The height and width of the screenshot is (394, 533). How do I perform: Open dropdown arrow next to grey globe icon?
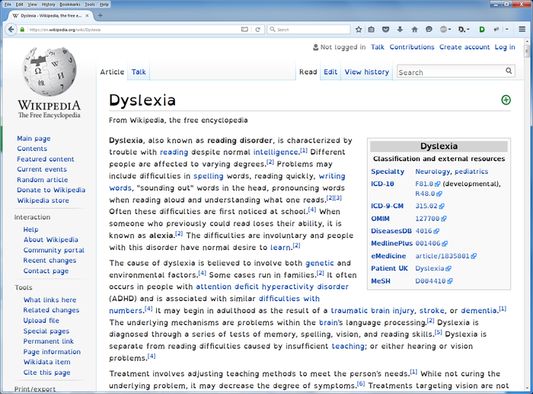pyautogui.click(x=450, y=30)
